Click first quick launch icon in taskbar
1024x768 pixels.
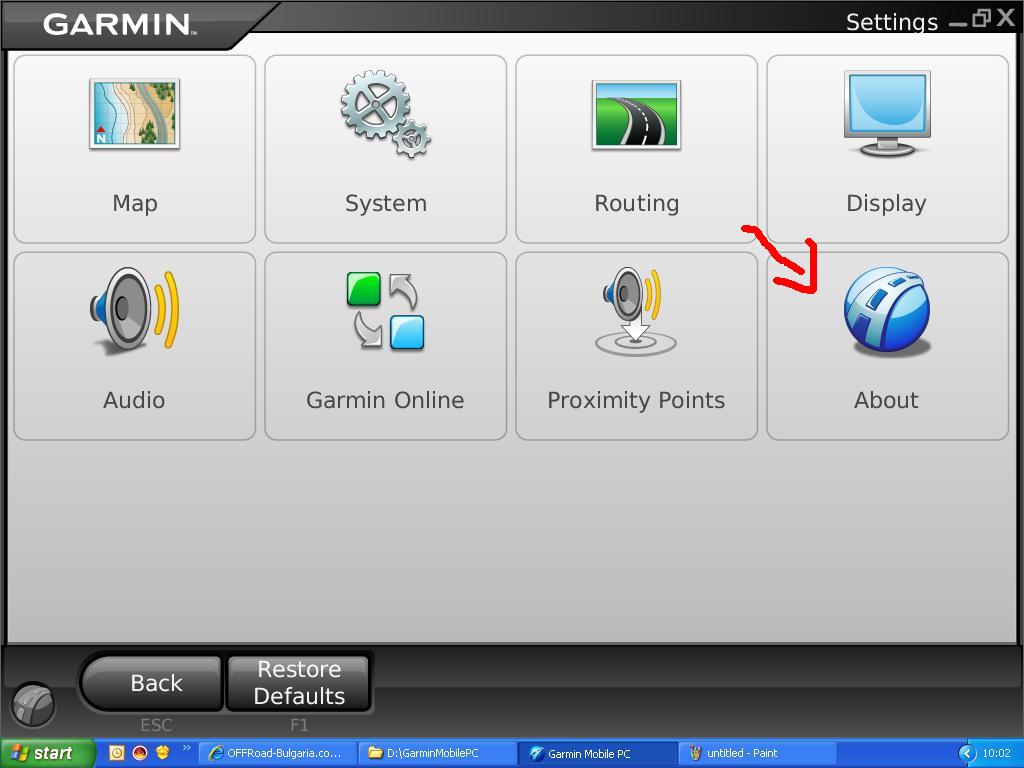coord(117,753)
